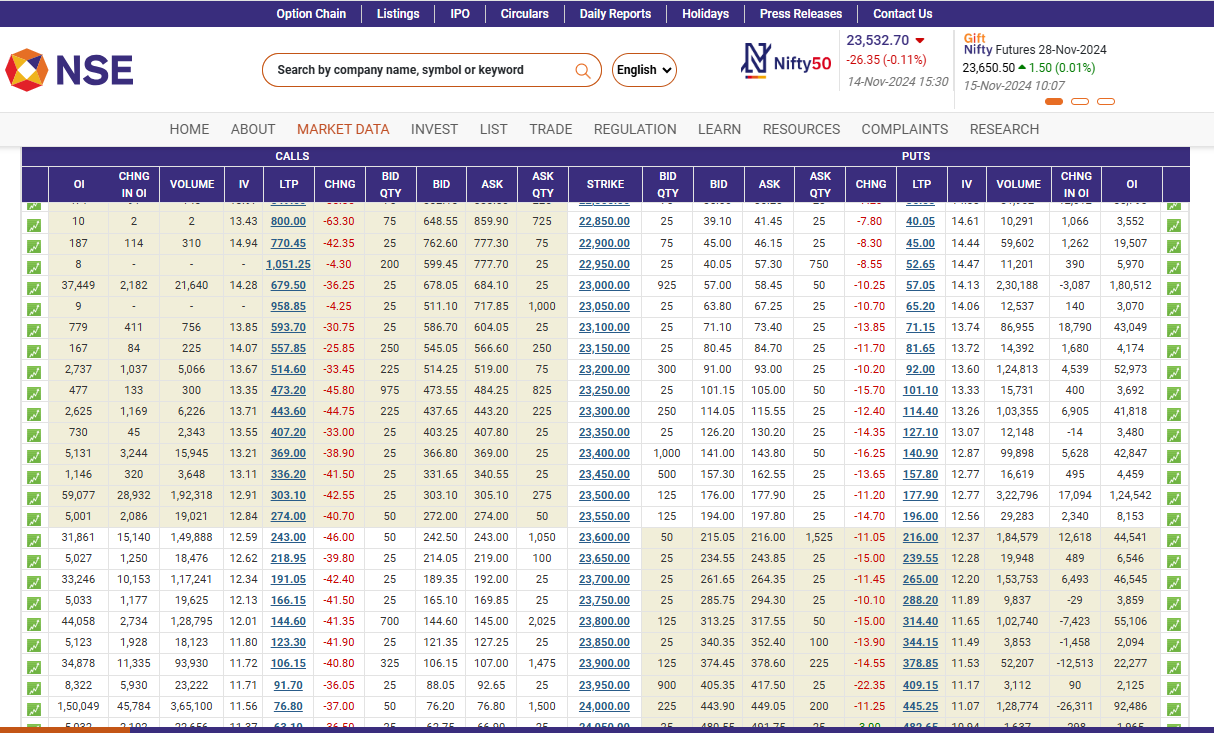
Task: Click puts chart icon in 23,950.00 row
Action: pyautogui.click(x=1174, y=687)
